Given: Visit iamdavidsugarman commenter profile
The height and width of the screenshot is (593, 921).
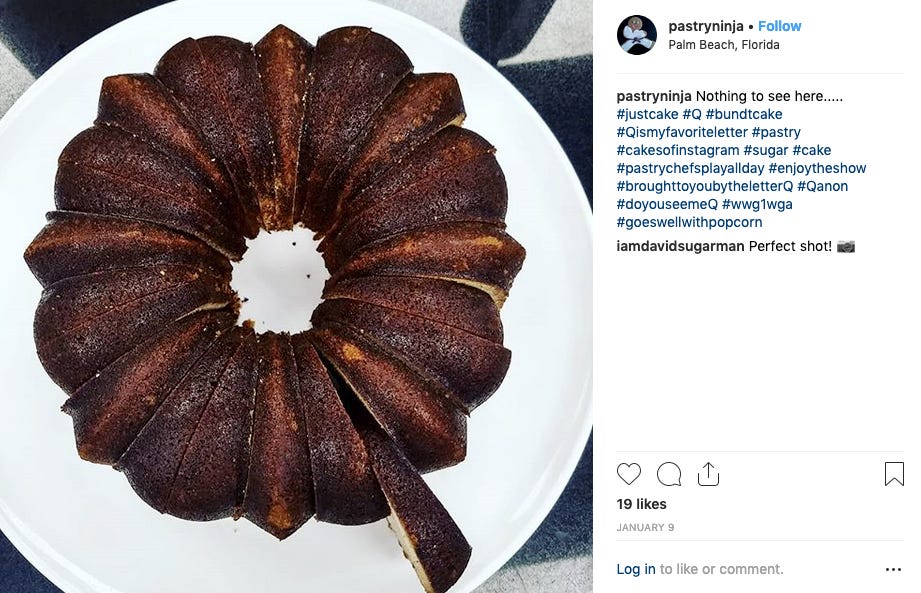Looking at the screenshot, I should (x=680, y=246).
